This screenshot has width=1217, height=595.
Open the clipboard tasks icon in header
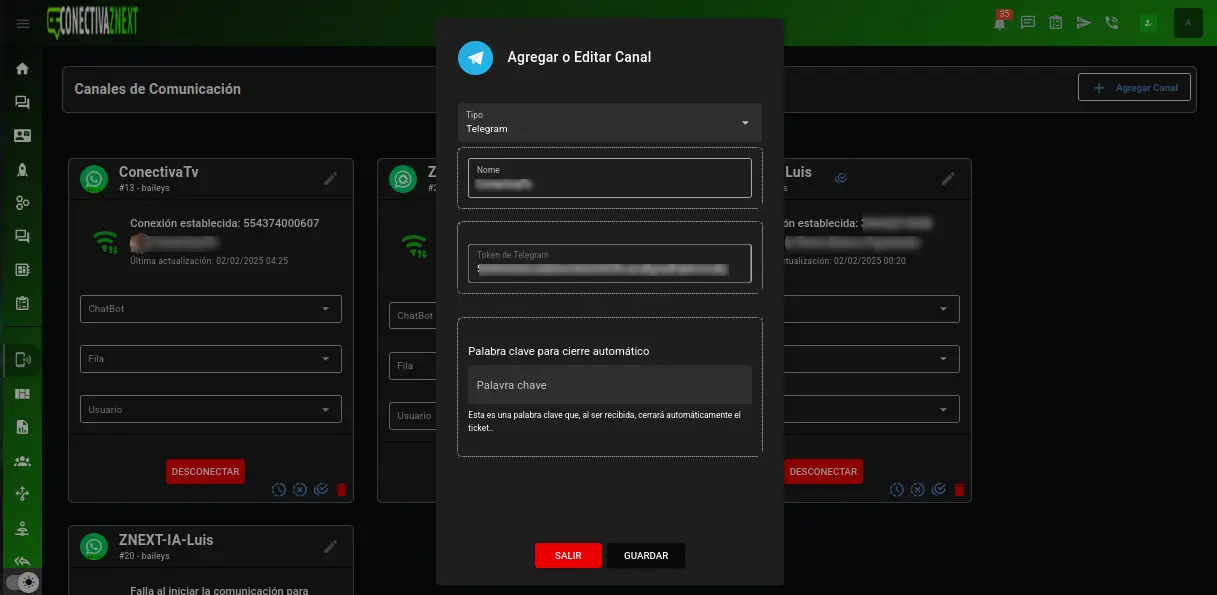point(1055,23)
